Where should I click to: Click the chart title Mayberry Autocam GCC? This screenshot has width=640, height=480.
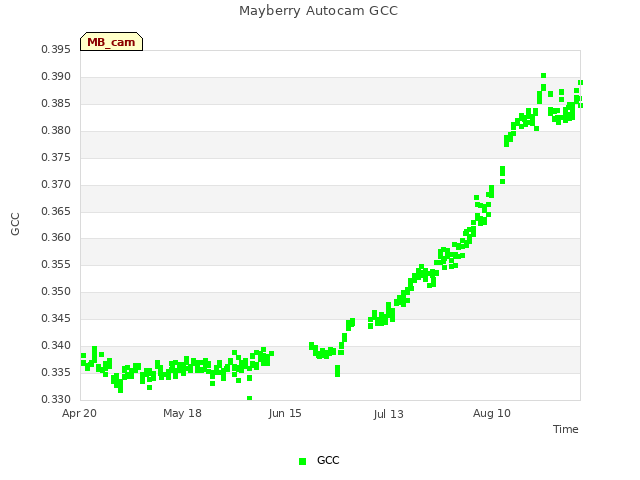(318, 11)
